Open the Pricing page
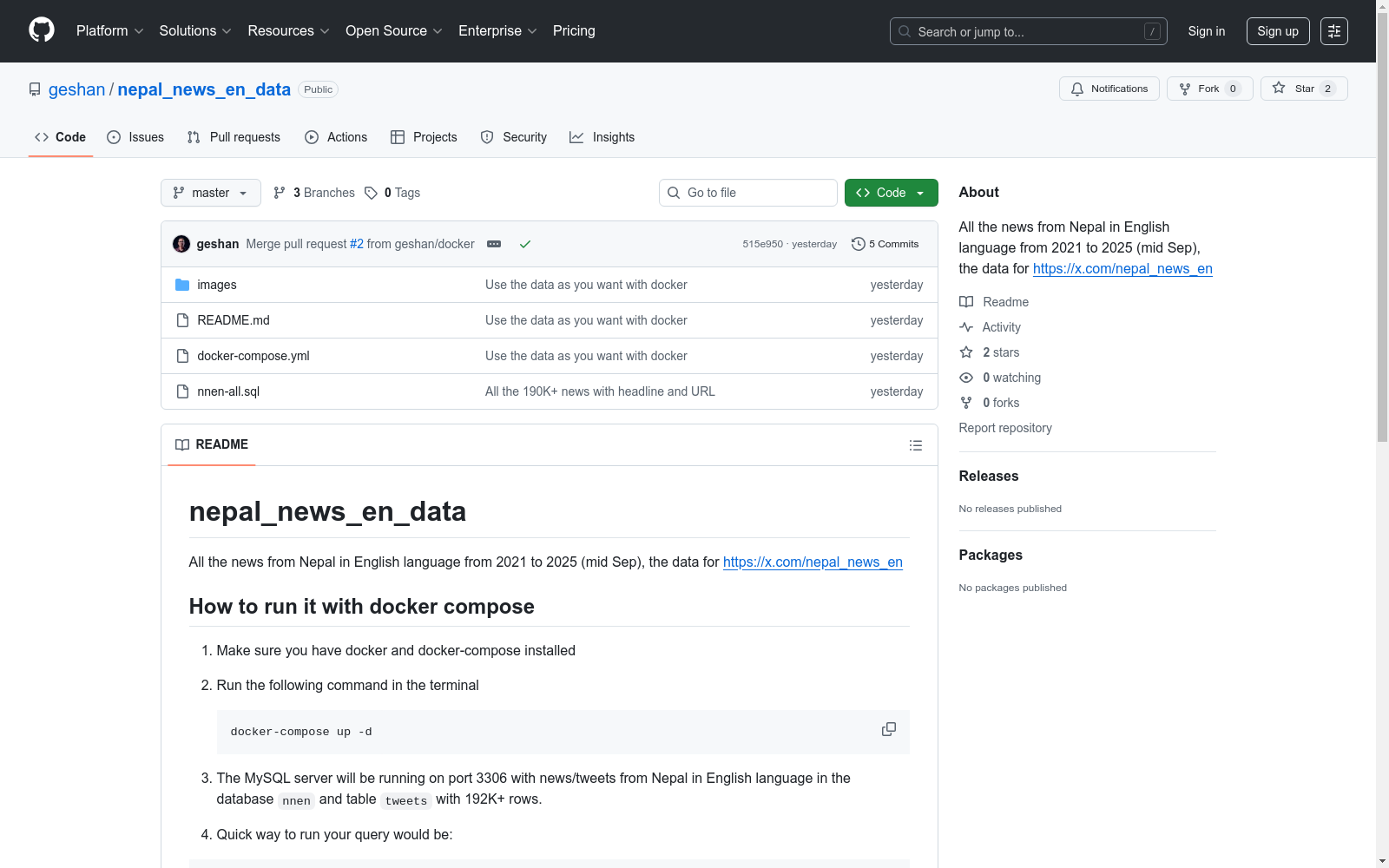This screenshot has width=1389, height=868. pos(574,31)
